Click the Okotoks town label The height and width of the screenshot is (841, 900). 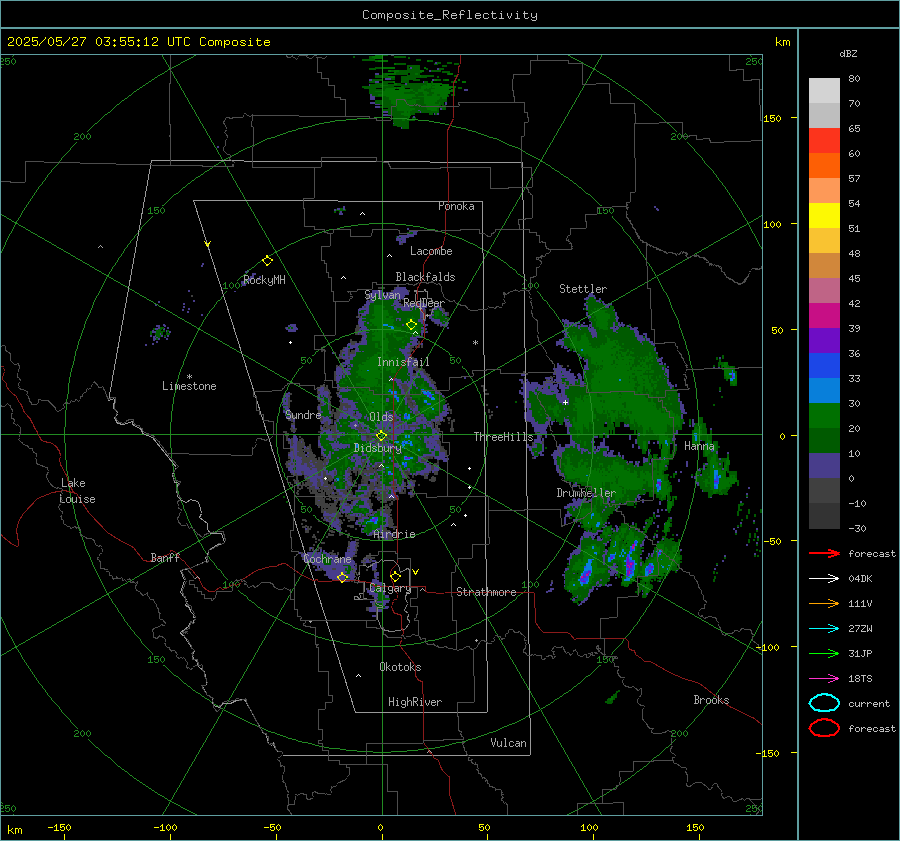click(400, 667)
